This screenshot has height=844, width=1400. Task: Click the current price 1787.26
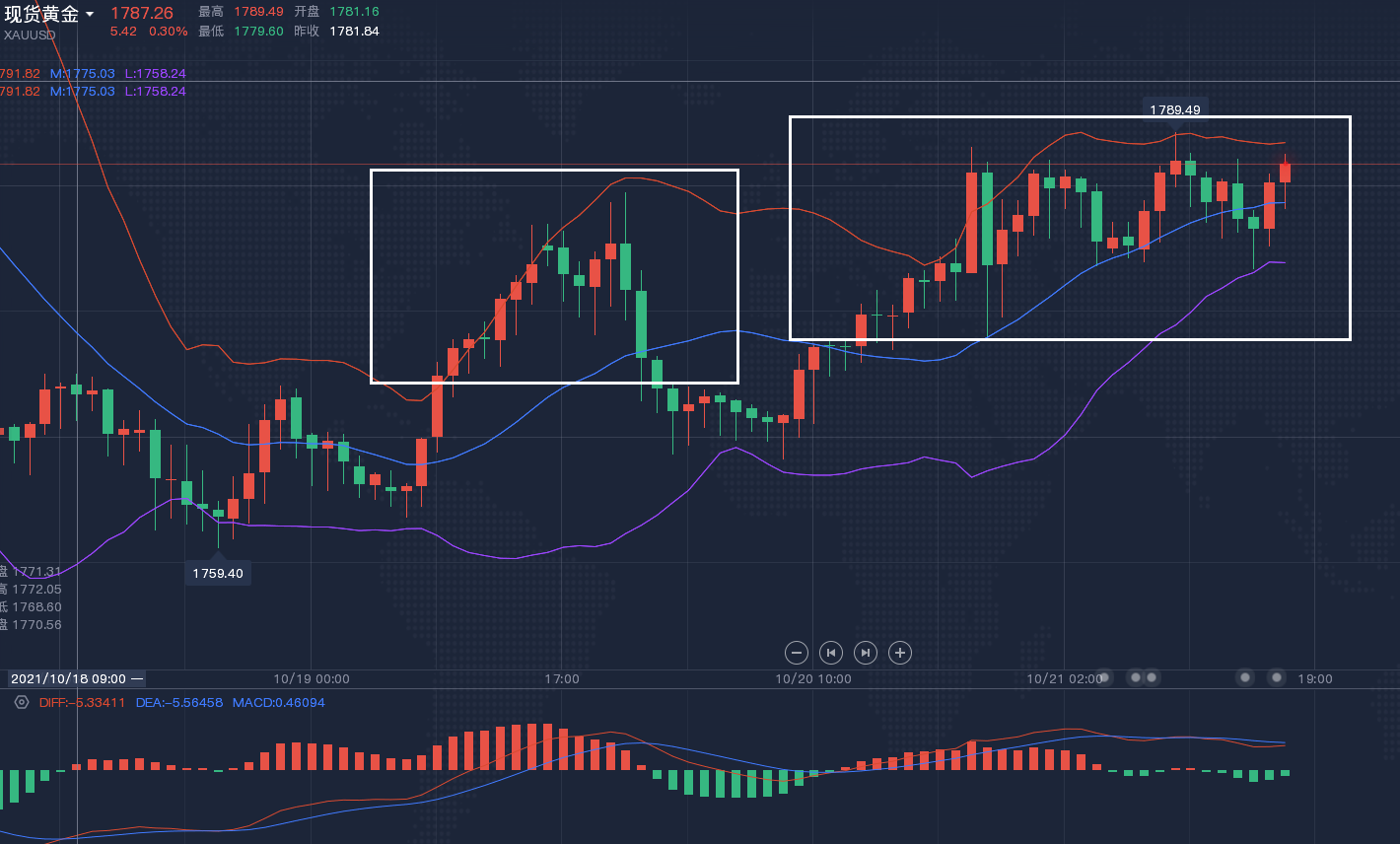click(142, 13)
